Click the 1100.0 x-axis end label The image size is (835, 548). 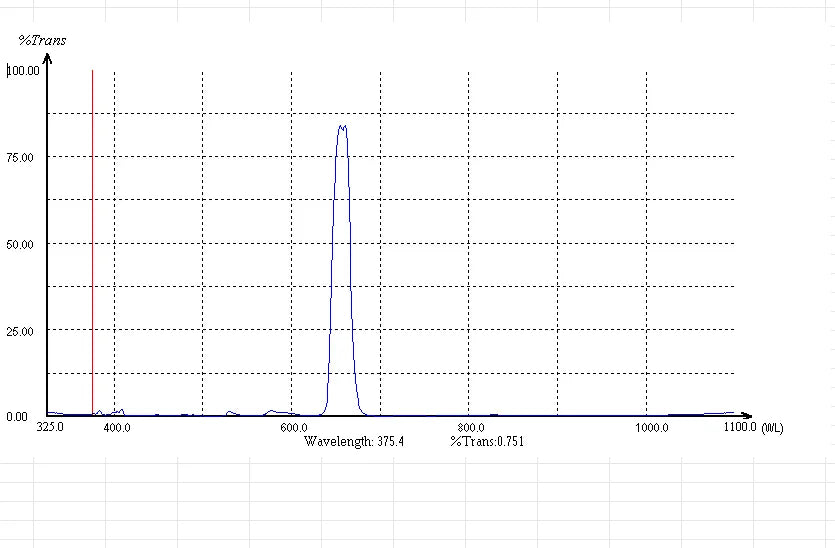click(740, 428)
